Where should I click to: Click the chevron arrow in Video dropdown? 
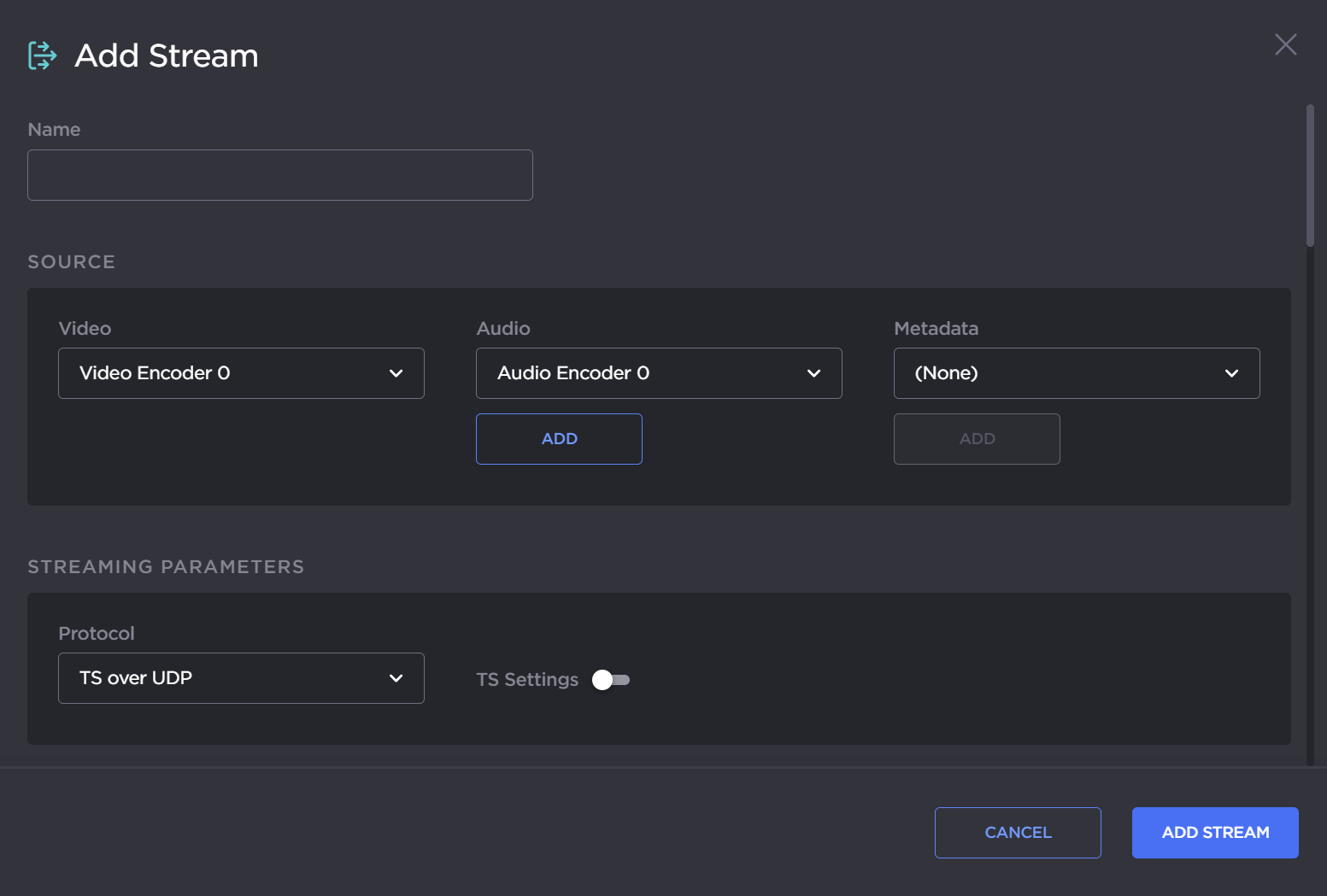coord(396,373)
